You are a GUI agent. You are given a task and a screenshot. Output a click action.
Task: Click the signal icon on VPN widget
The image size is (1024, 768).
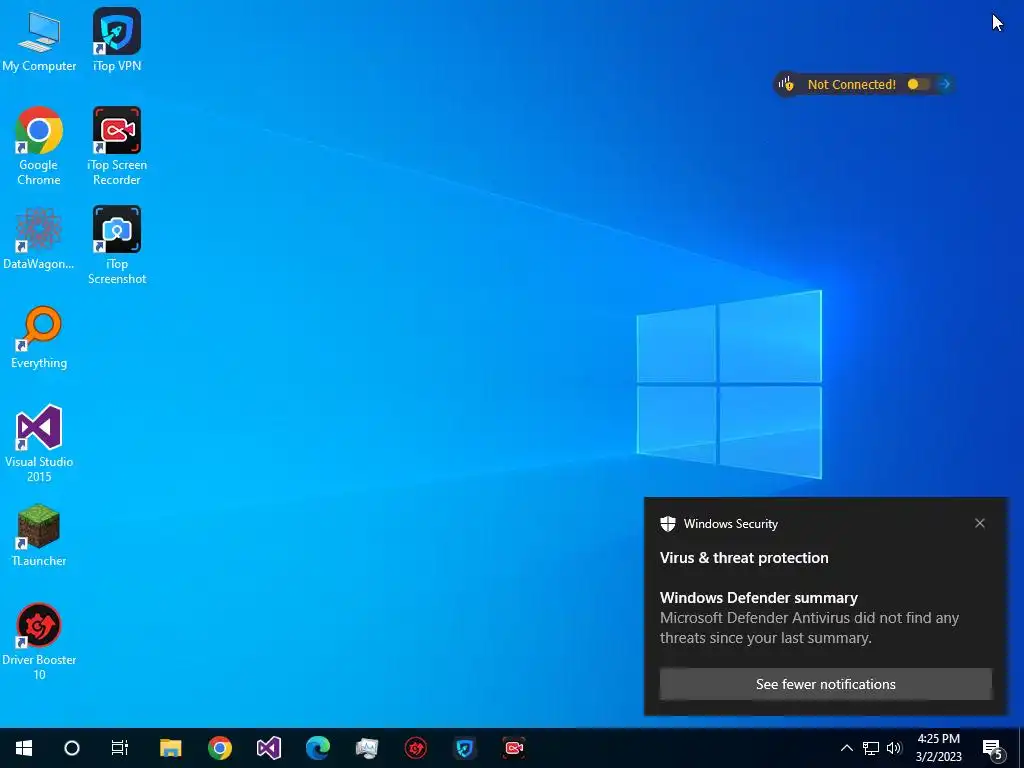tap(786, 84)
